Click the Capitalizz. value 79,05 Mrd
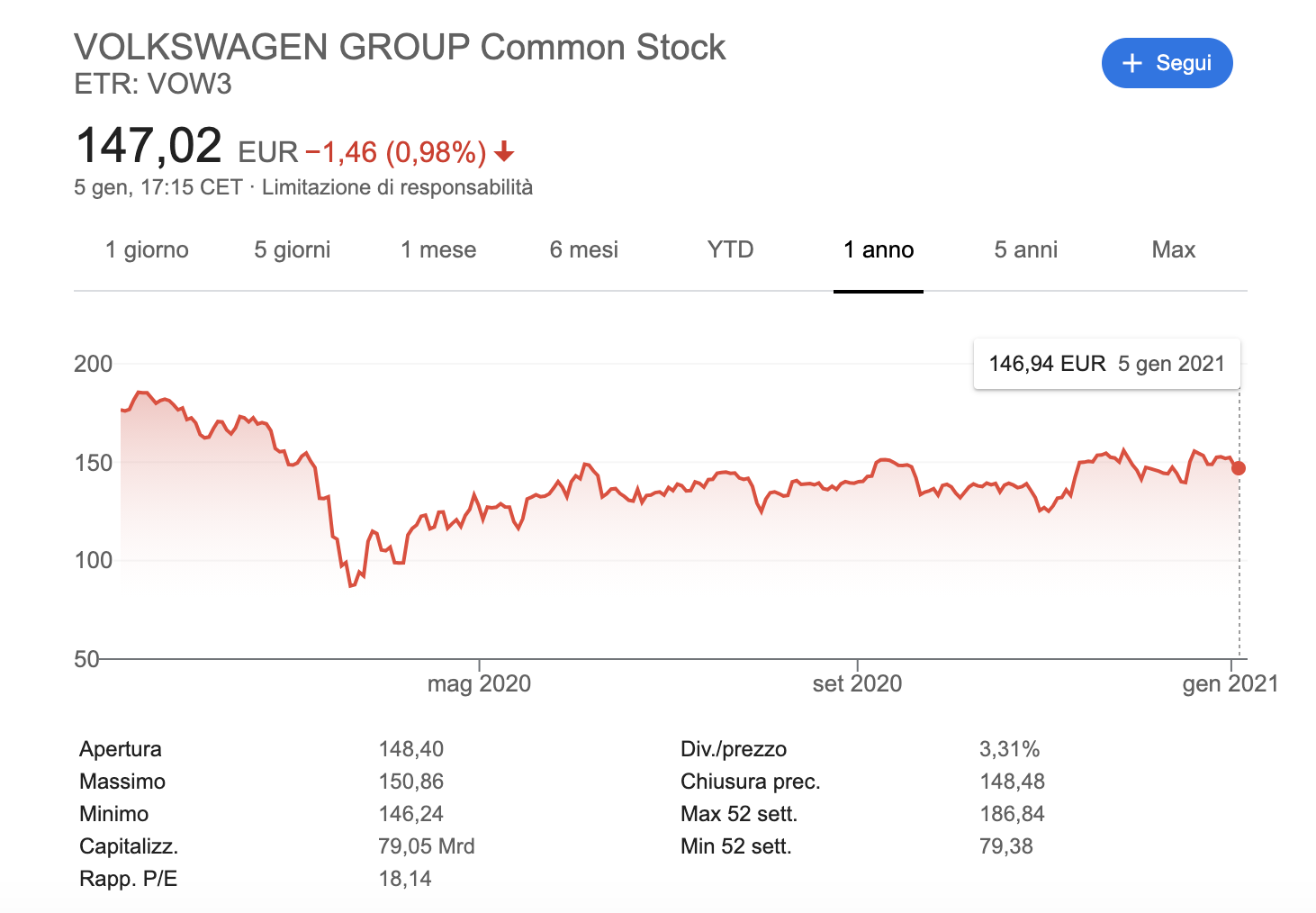Image resolution: width=1316 pixels, height=913 pixels. tap(427, 846)
